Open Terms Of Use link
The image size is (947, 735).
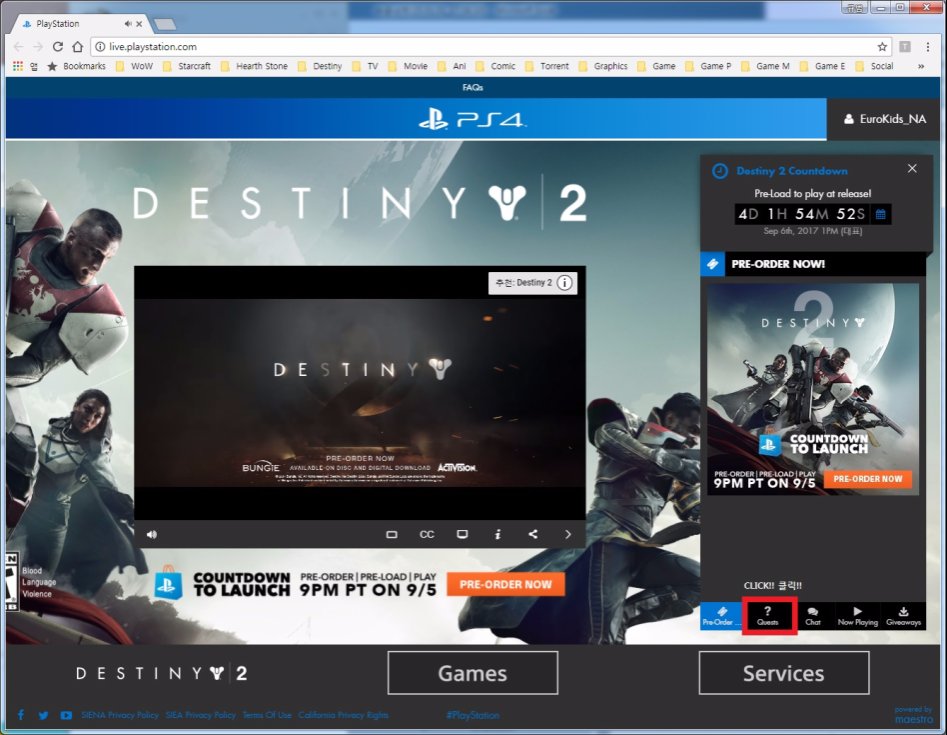click(x=267, y=715)
